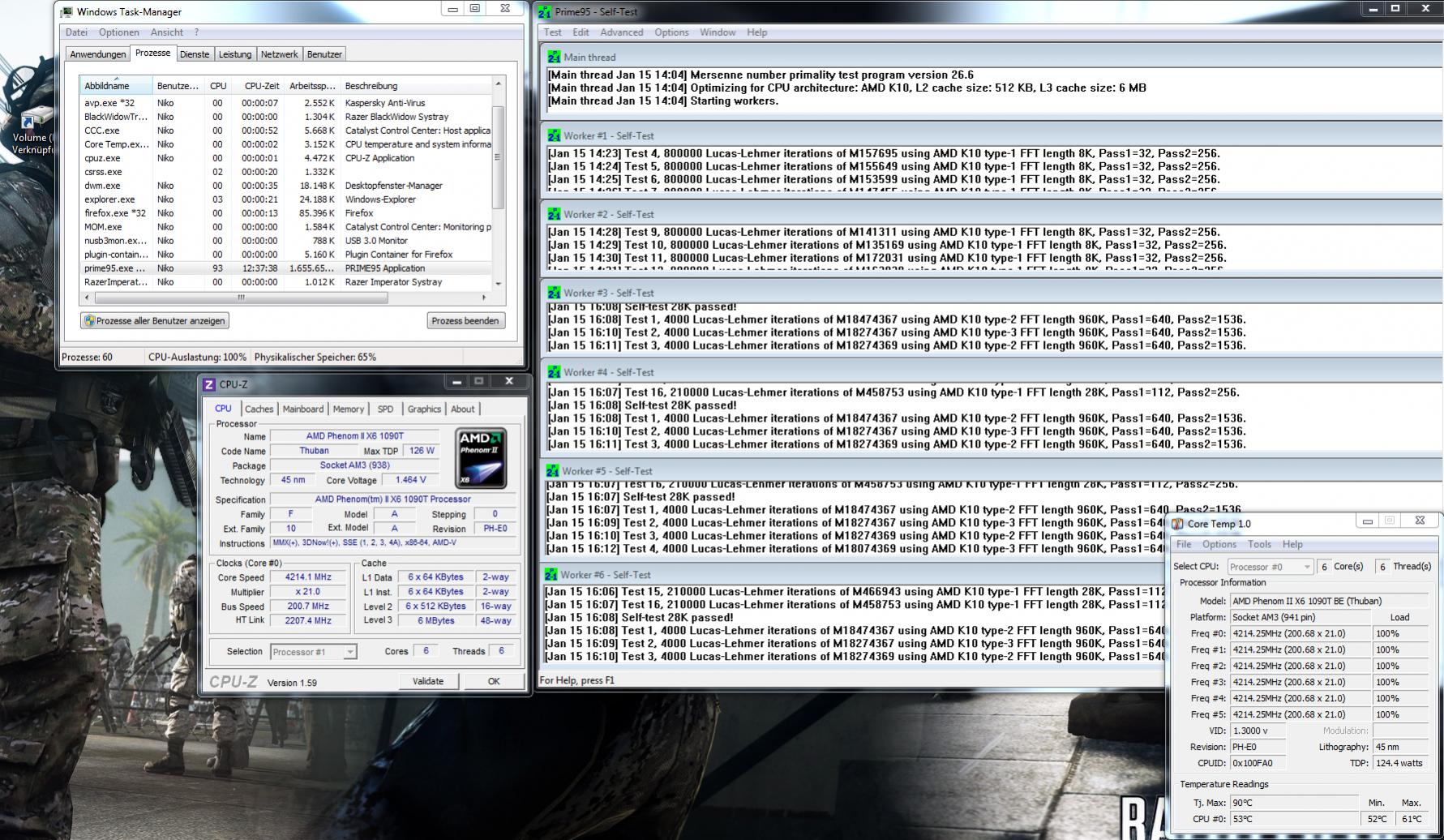The height and width of the screenshot is (840, 1444).
Task: Switch to the SPD tab in CPU-Z
Action: coord(386,409)
